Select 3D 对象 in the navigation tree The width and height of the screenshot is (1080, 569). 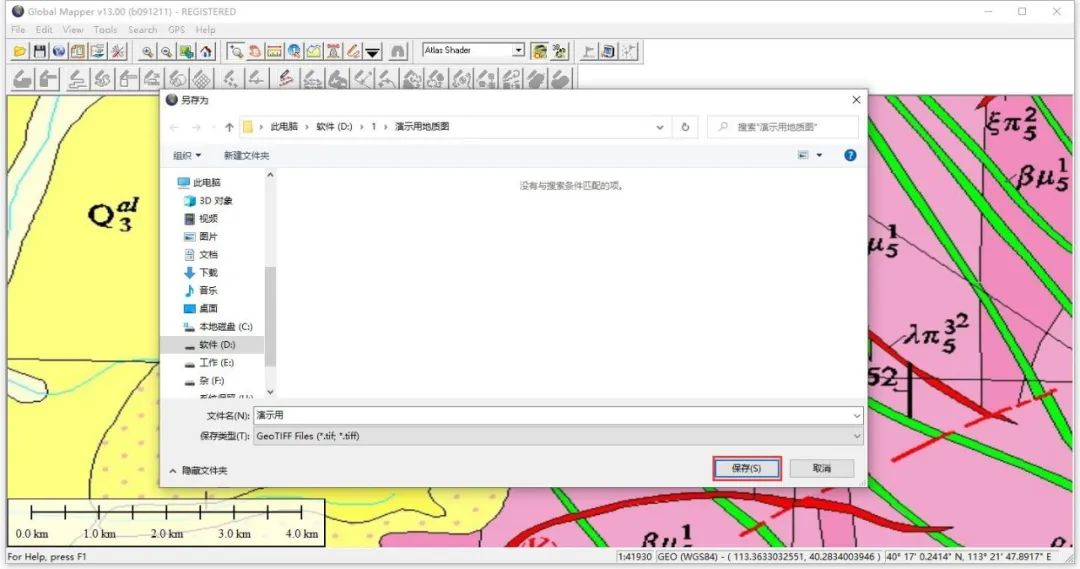[x=209, y=200]
